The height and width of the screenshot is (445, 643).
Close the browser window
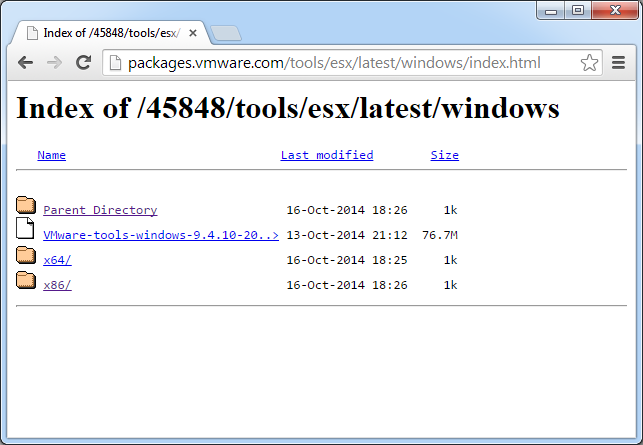[615, 10]
